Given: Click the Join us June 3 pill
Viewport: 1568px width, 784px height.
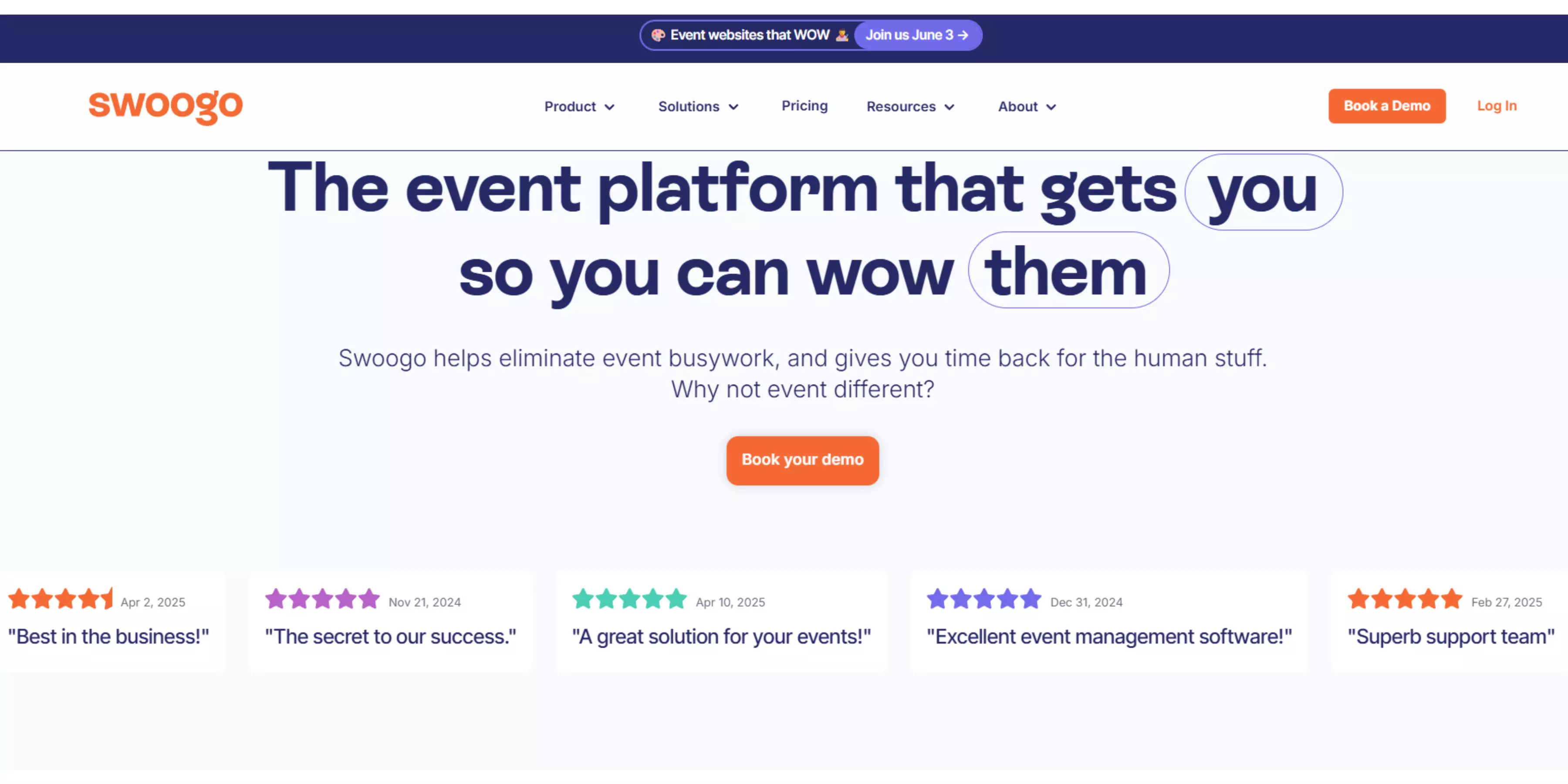Looking at the screenshot, I should [x=909, y=35].
